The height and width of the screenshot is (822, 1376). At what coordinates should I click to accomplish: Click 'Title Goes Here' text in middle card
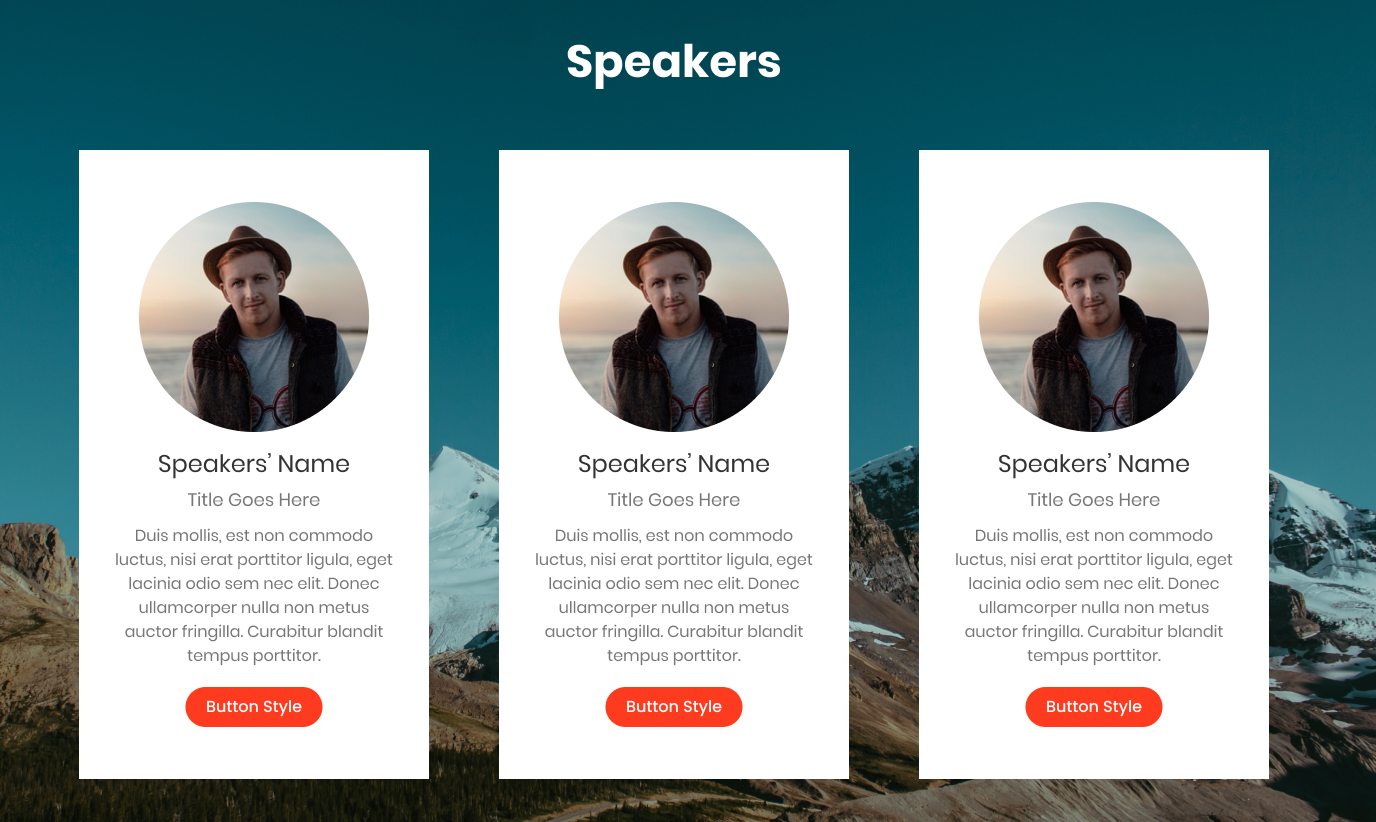click(674, 500)
